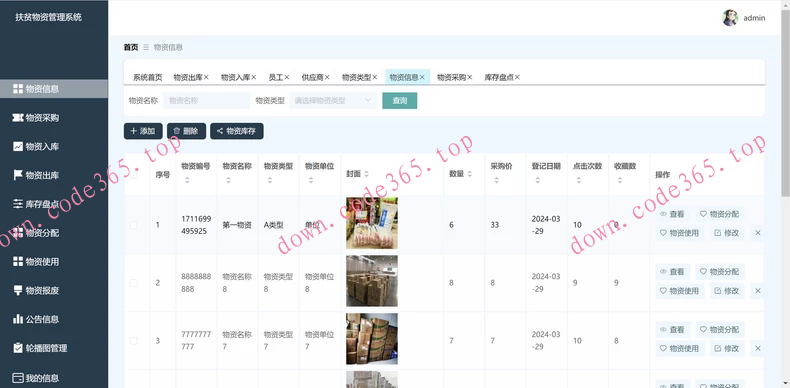
Task: Open 物资信息 in the sidebar
Action: tap(54, 89)
